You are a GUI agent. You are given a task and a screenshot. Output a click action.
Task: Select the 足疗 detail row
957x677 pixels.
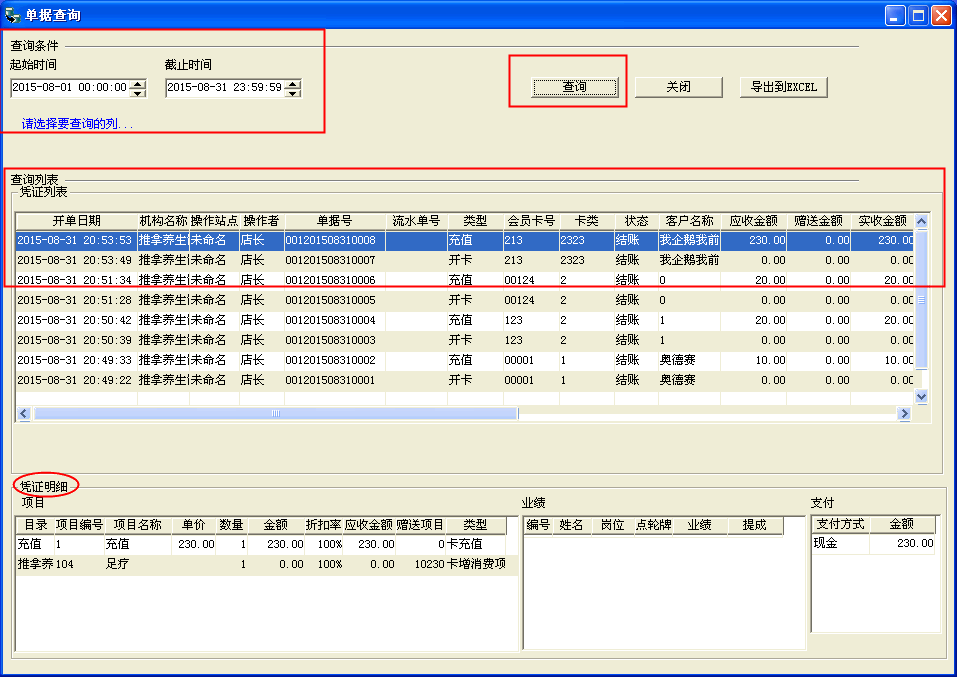pos(267,564)
